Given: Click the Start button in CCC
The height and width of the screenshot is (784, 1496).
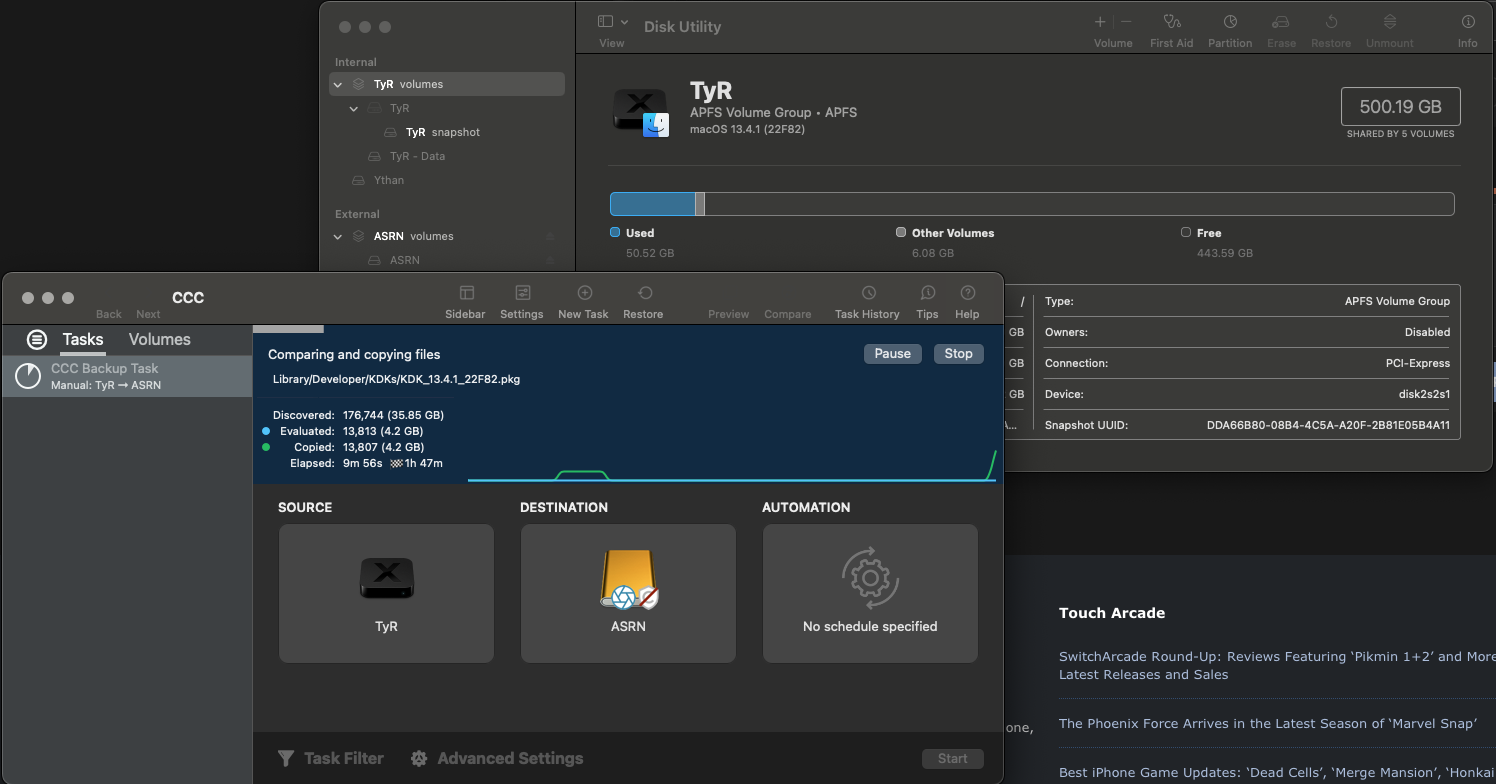Looking at the screenshot, I should pos(953,758).
